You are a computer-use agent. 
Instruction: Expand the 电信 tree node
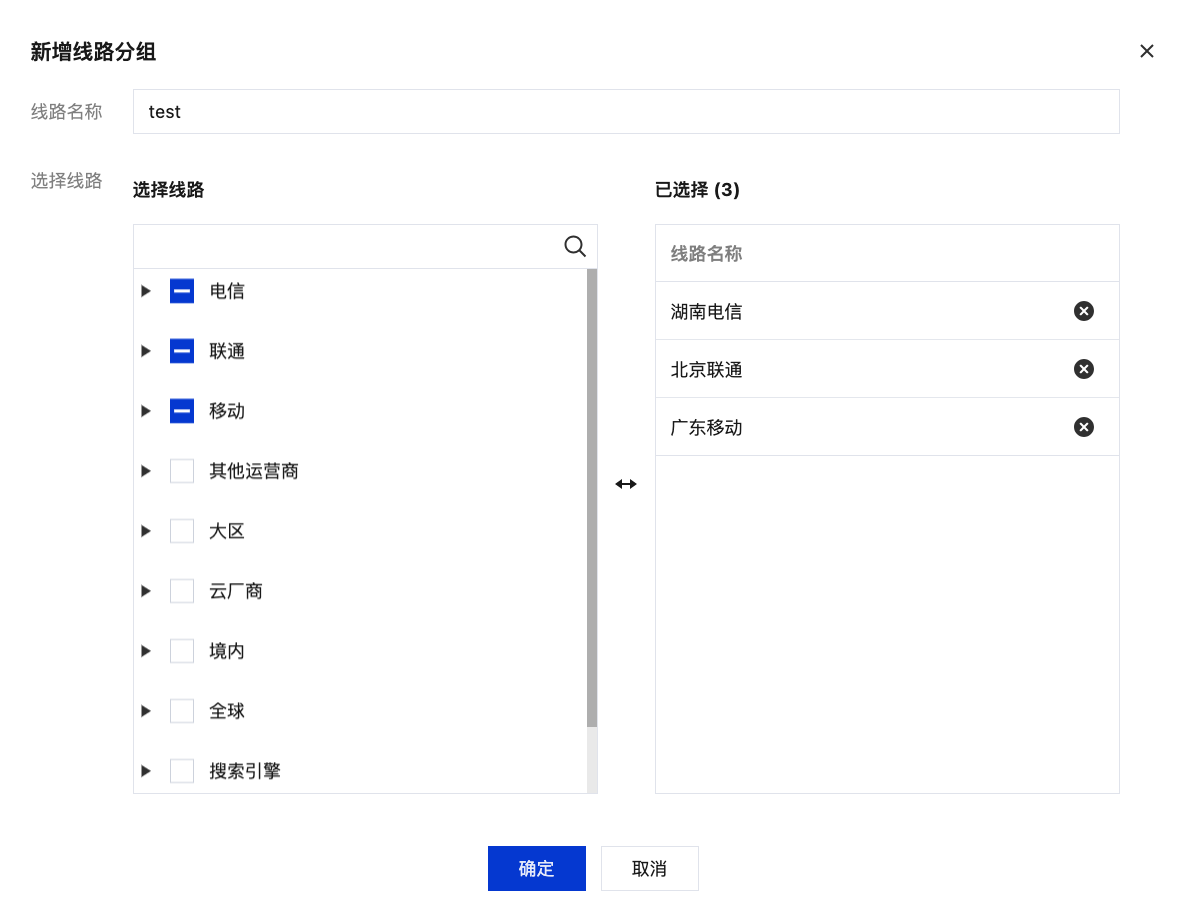[146, 291]
